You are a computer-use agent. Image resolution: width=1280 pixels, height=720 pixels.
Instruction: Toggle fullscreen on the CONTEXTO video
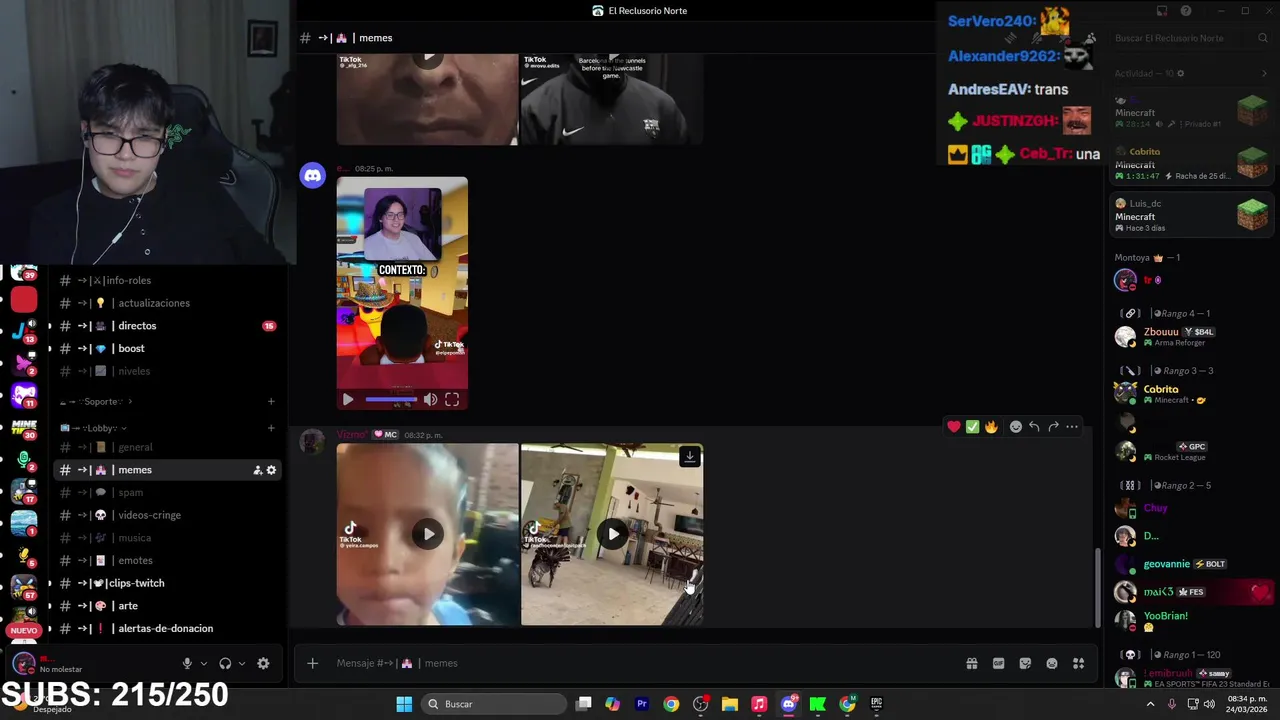(x=452, y=399)
